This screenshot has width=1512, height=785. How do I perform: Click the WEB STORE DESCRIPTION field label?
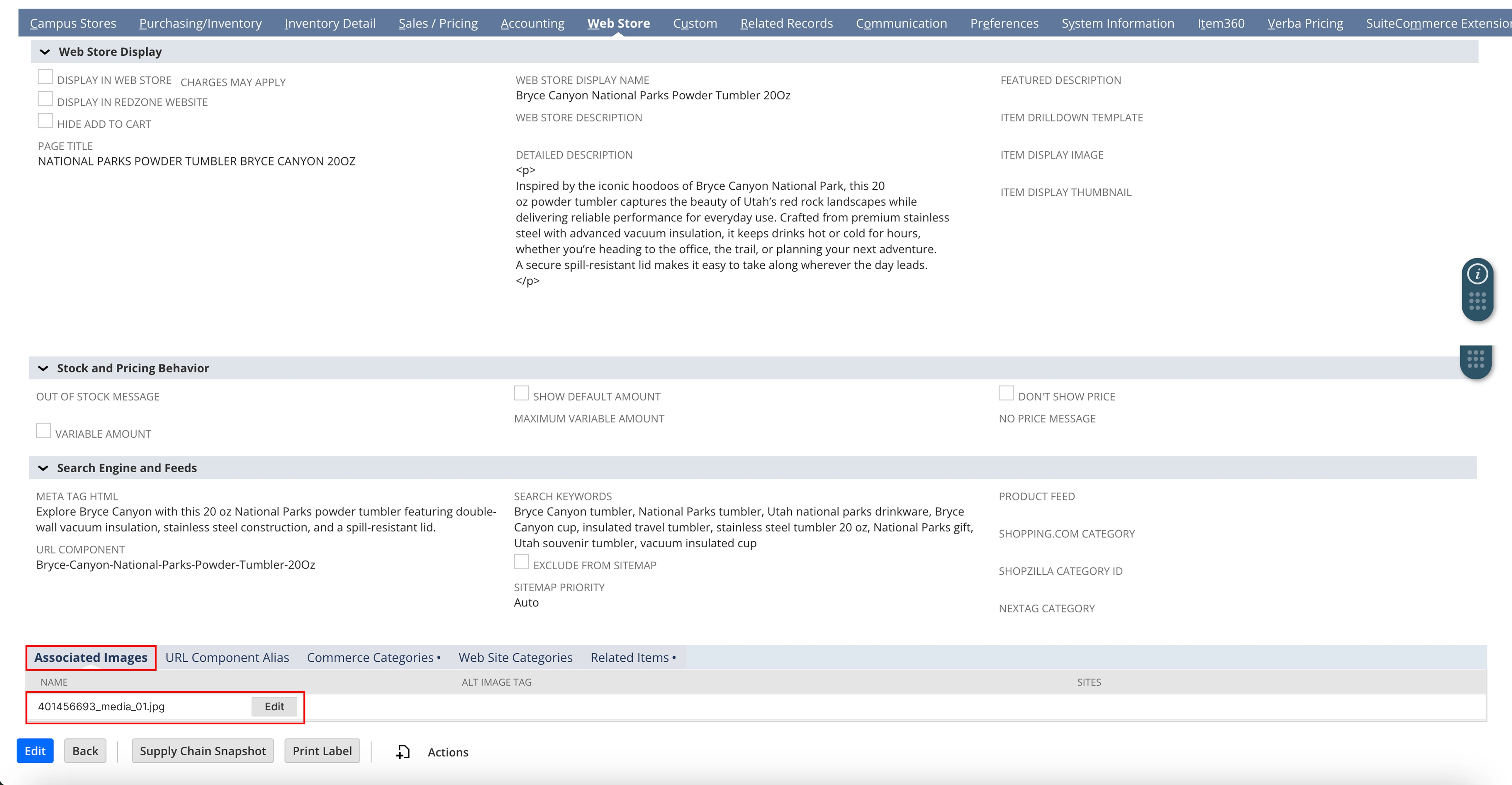click(x=579, y=117)
